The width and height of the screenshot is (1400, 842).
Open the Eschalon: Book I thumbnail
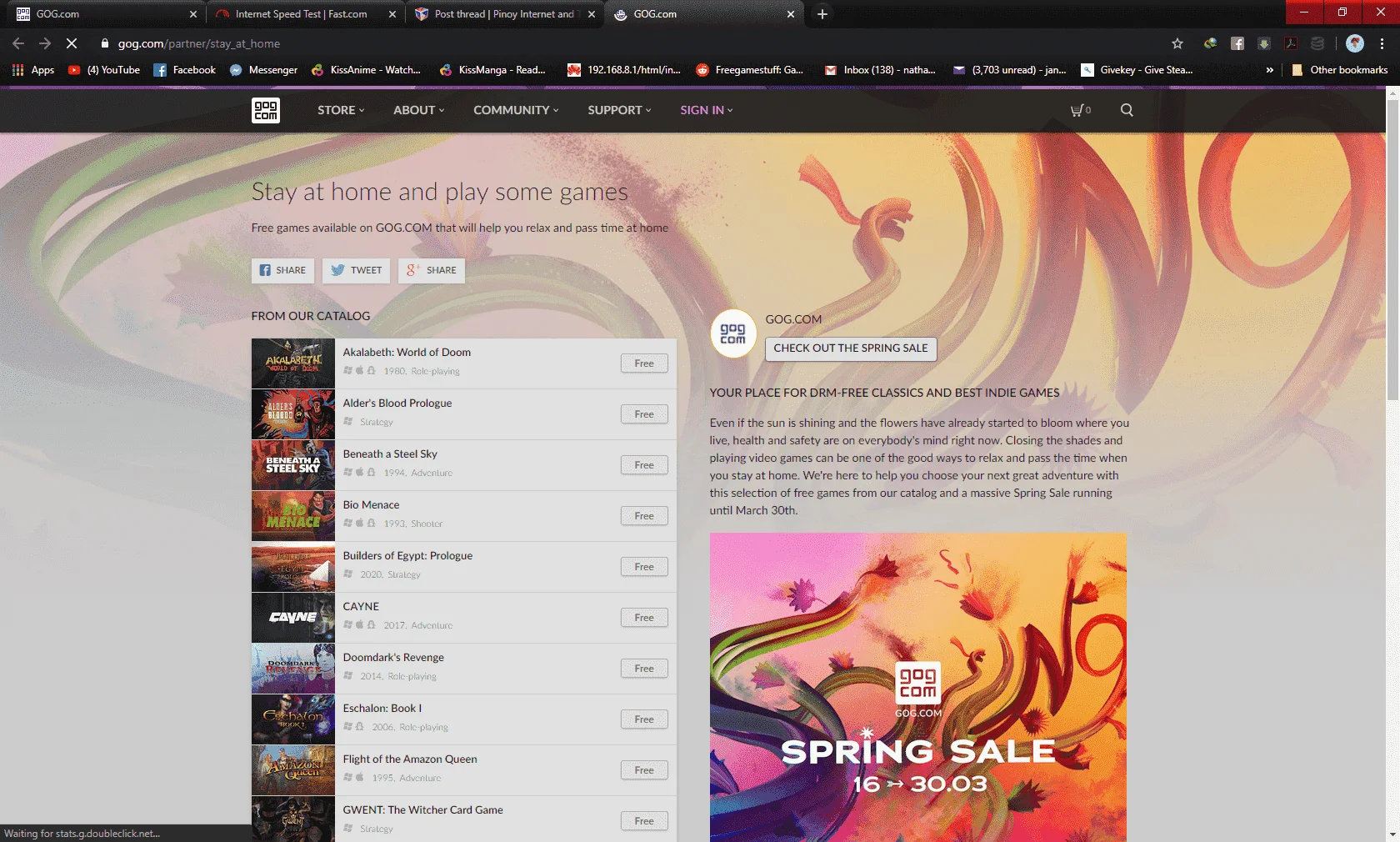point(293,719)
